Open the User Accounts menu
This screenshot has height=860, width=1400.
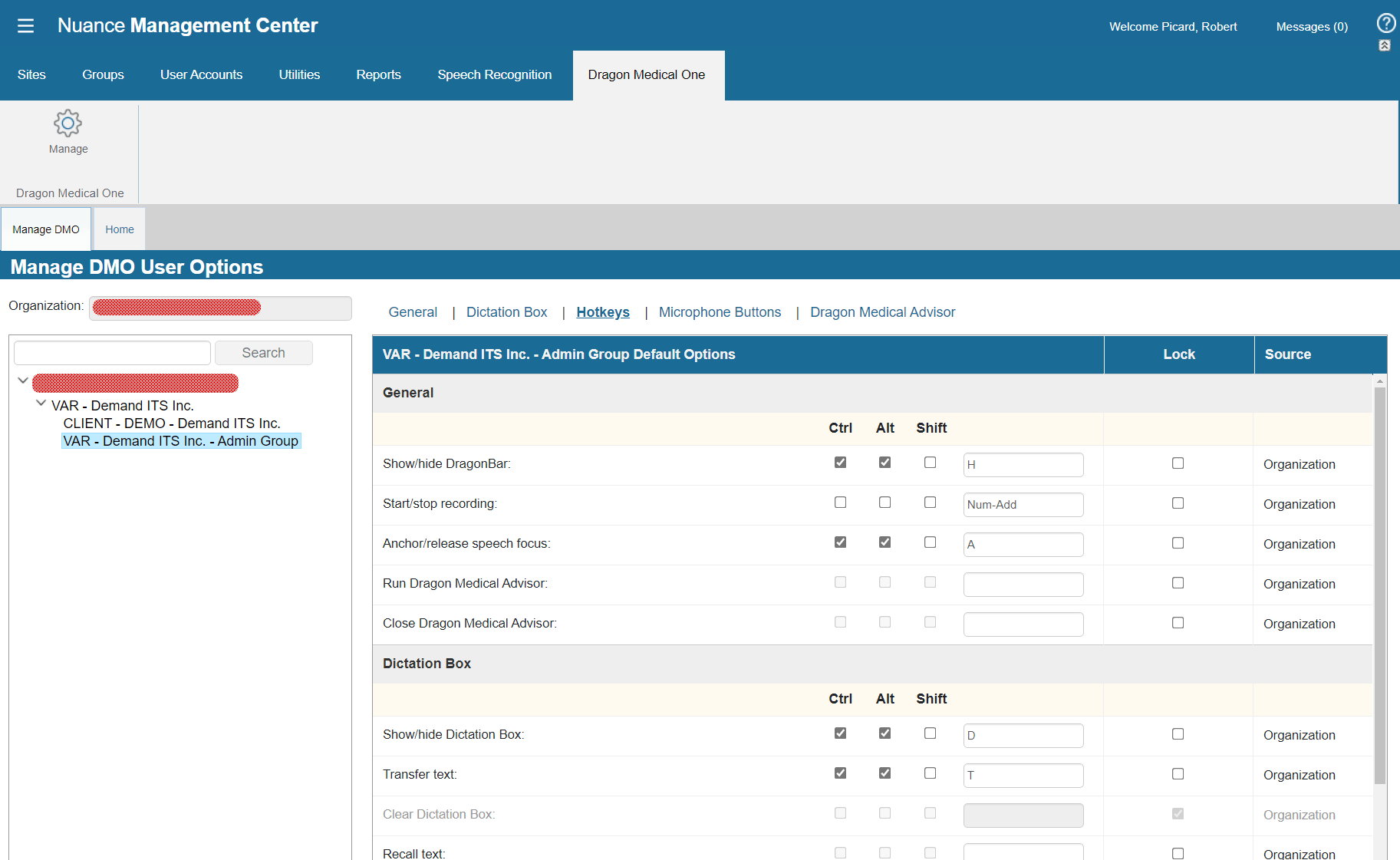[201, 75]
